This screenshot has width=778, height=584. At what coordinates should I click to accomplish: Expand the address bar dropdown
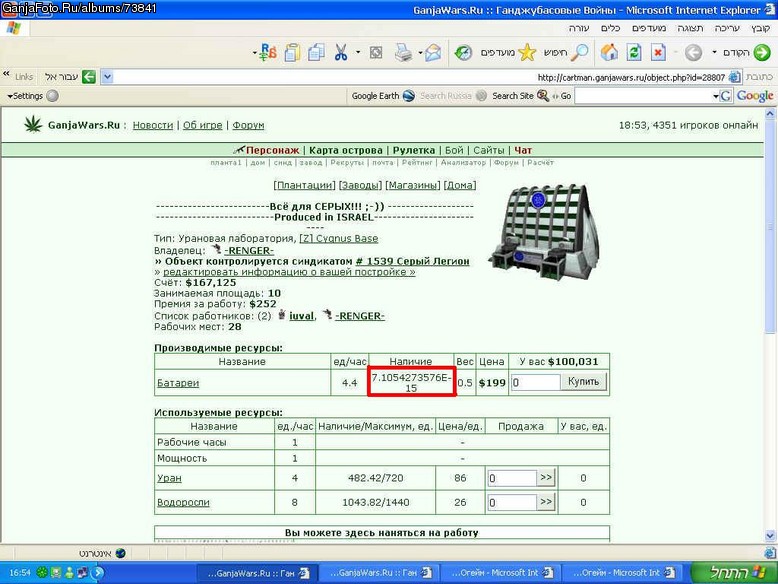(107, 77)
